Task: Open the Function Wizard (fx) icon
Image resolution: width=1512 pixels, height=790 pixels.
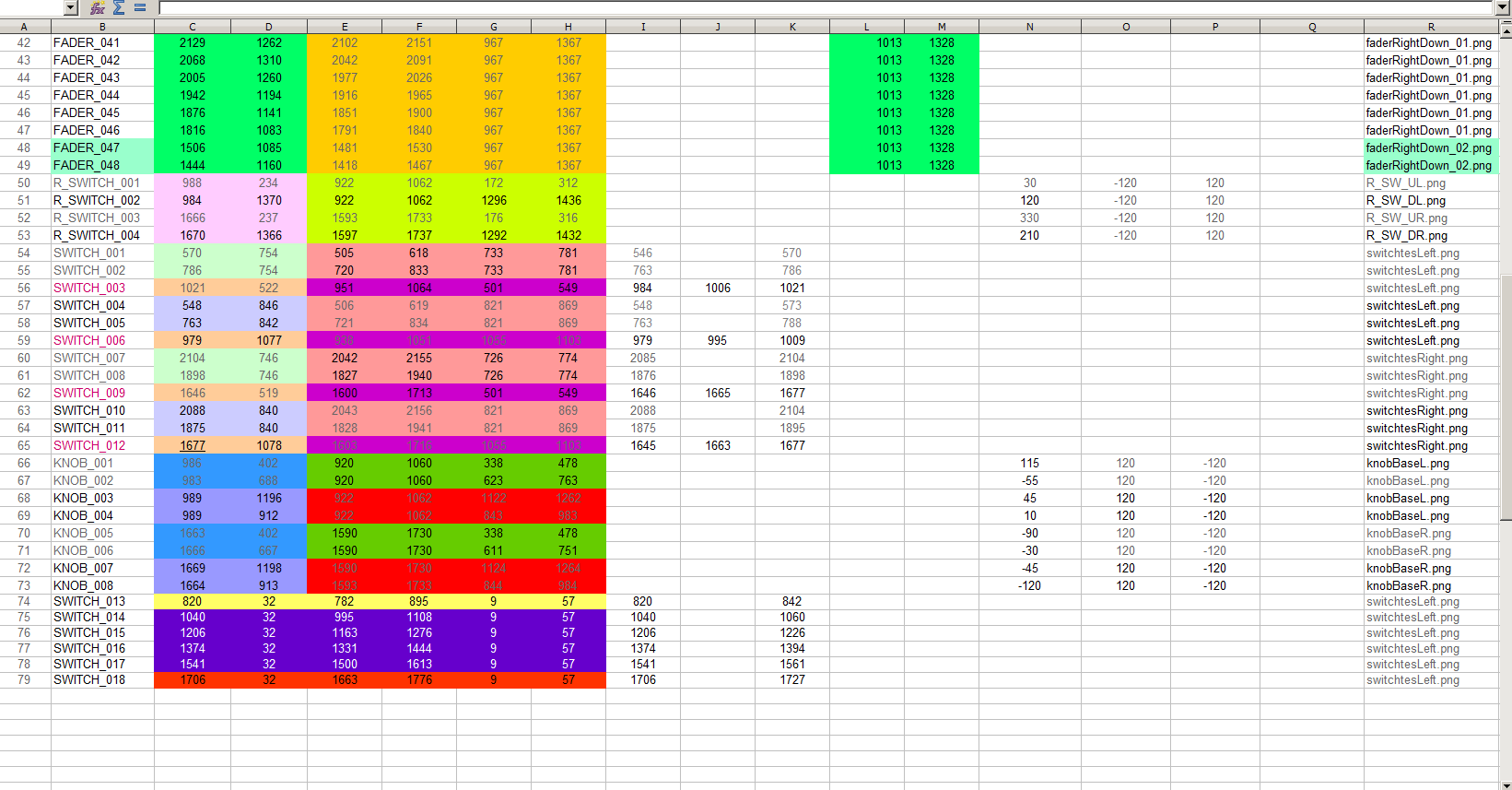Action: [97, 8]
